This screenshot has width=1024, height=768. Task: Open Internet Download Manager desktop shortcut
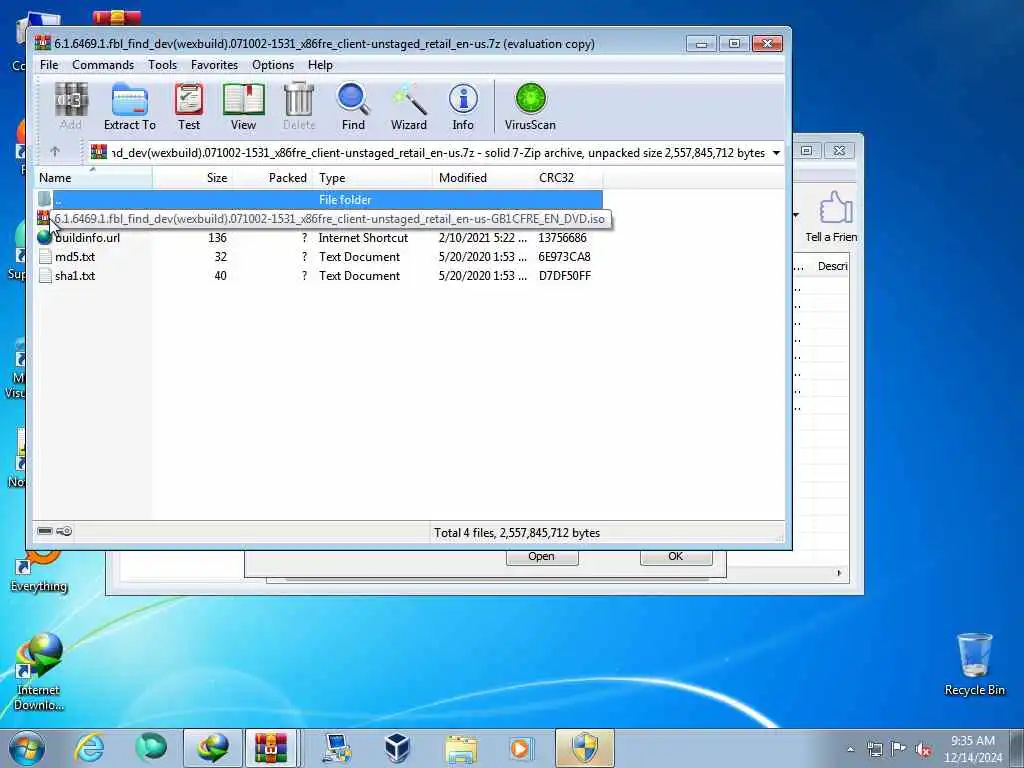pos(39,672)
